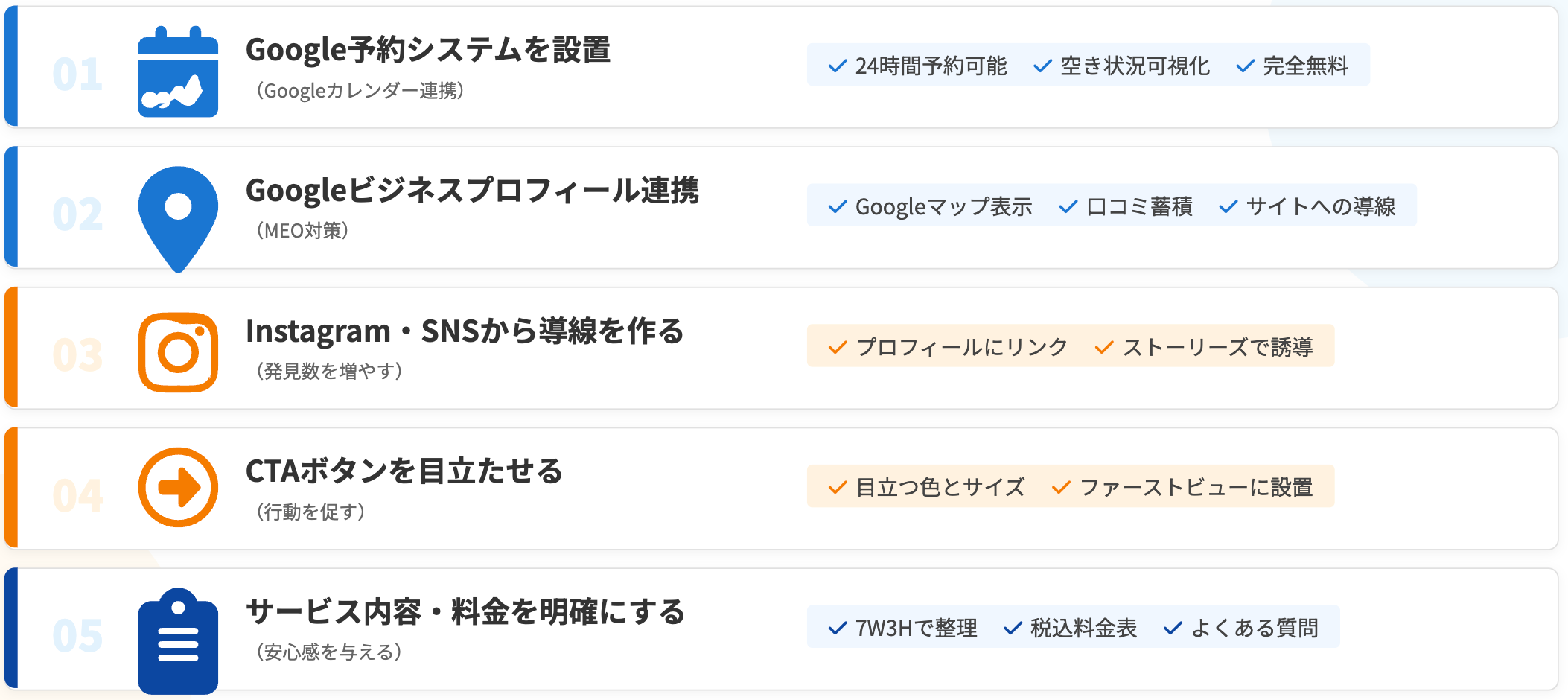Select the Googleビジネスプロフィール連携 heading
The width and height of the screenshot is (1568, 700).
tap(472, 191)
